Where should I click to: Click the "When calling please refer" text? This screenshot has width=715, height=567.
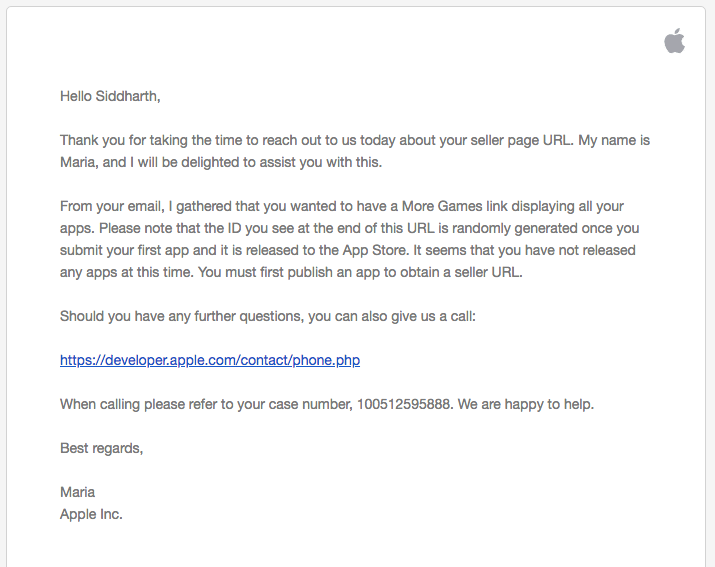[150, 404]
